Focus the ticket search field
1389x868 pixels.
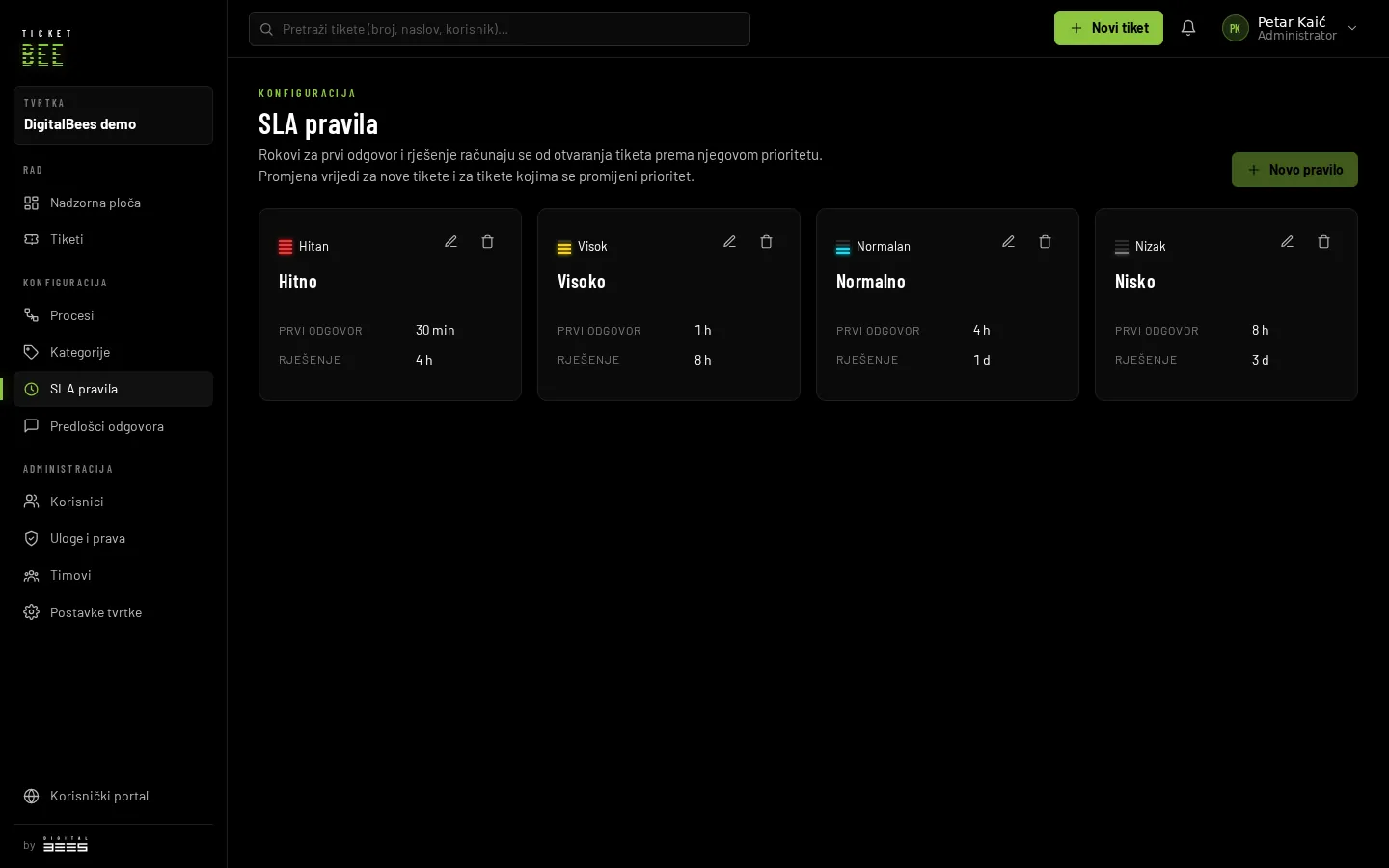(500, 29)
